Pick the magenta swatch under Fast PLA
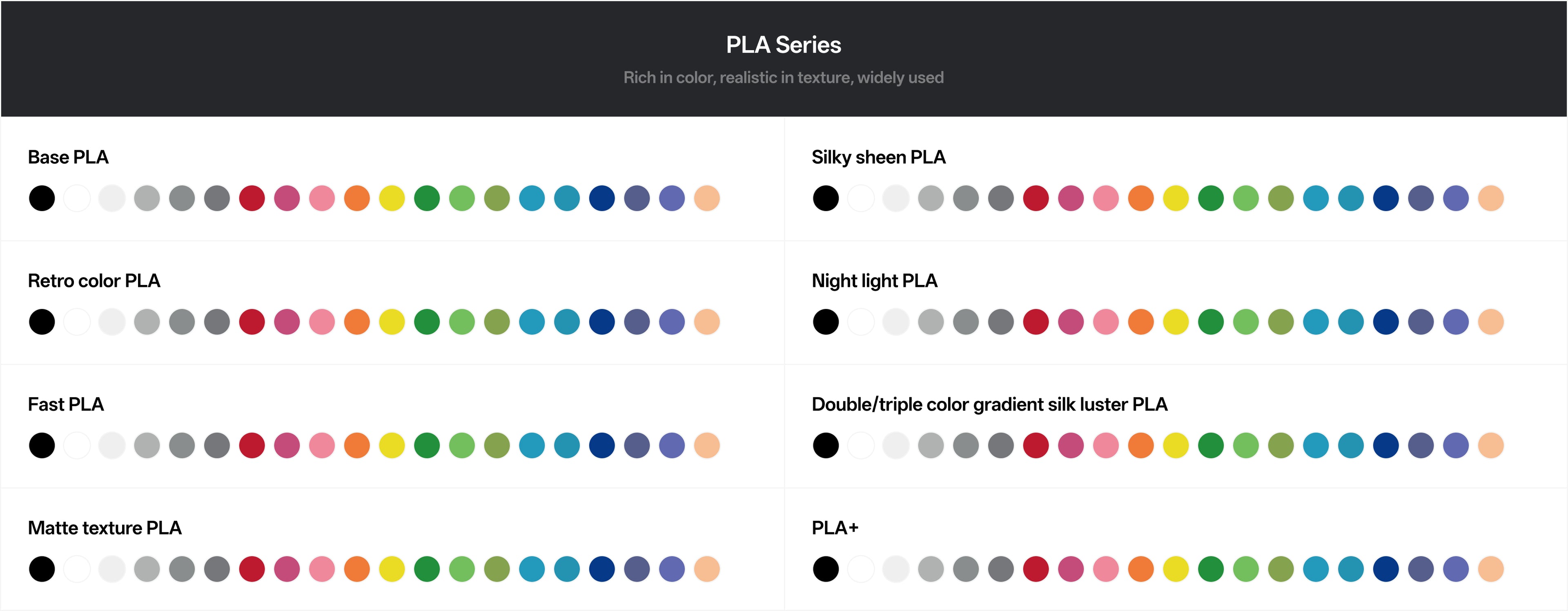Viewport: 1568px width, 611px height. pyautogui.click(x=287, y=445)
